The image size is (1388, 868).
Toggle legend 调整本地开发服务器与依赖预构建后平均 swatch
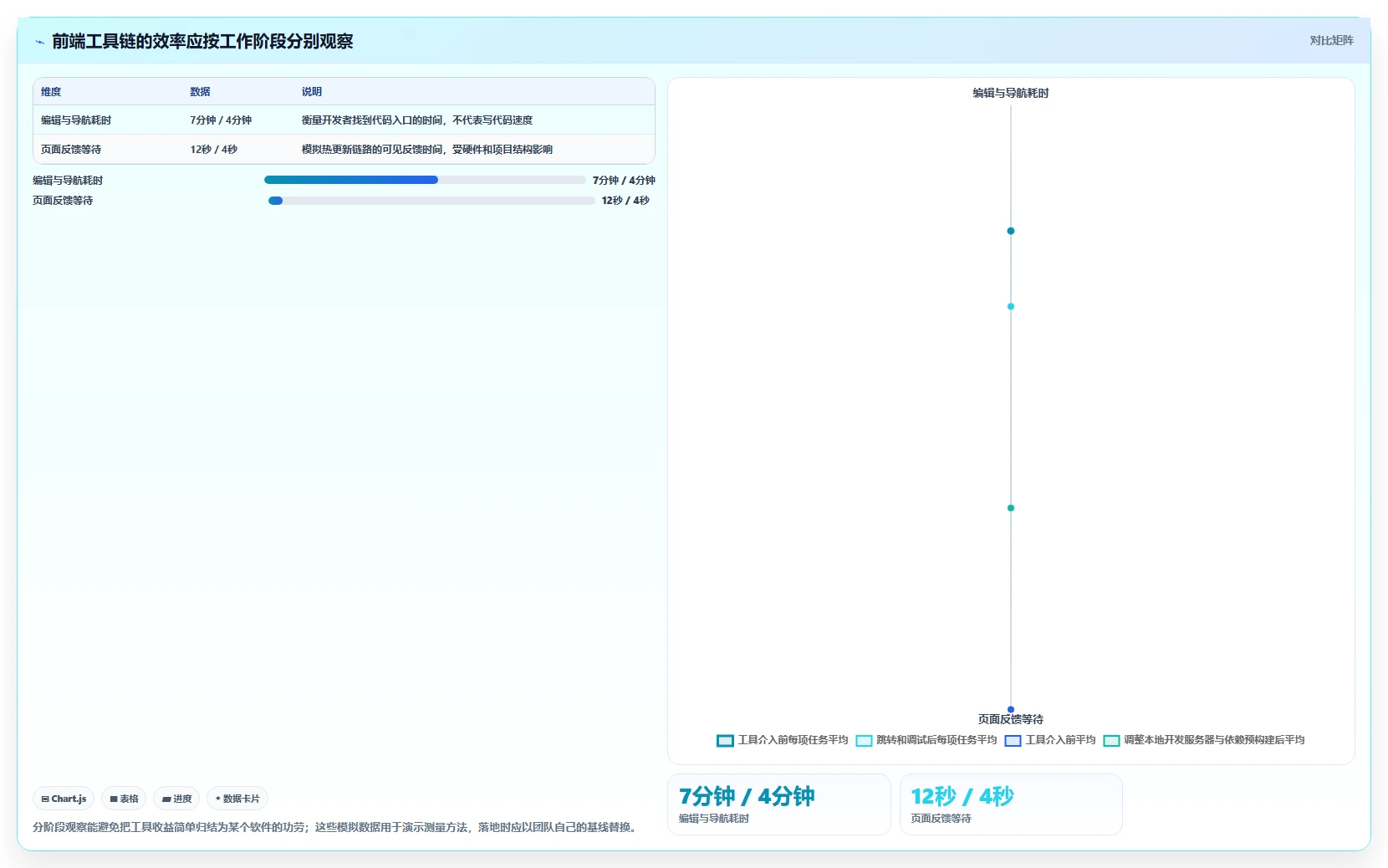1111,741
